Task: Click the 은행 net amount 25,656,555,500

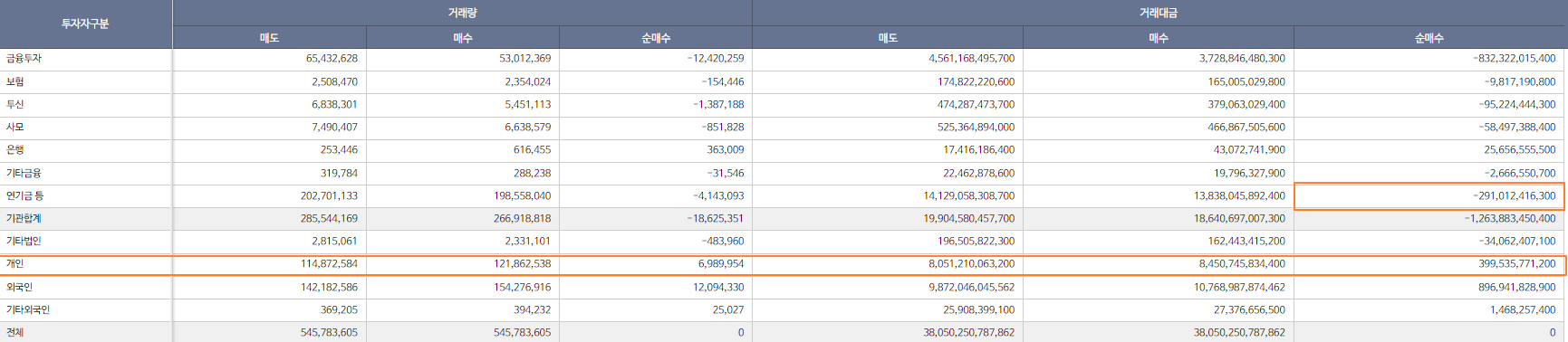Action: 1520,150
